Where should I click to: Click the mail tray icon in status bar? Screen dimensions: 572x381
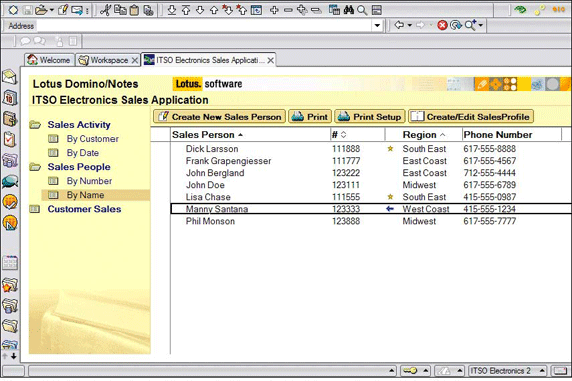tap(560, 371)
